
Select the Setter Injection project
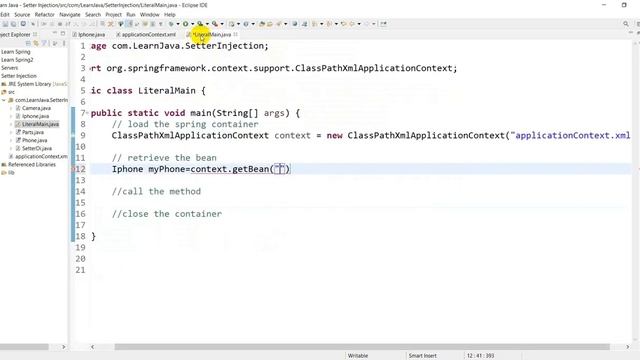coord(19,76)
